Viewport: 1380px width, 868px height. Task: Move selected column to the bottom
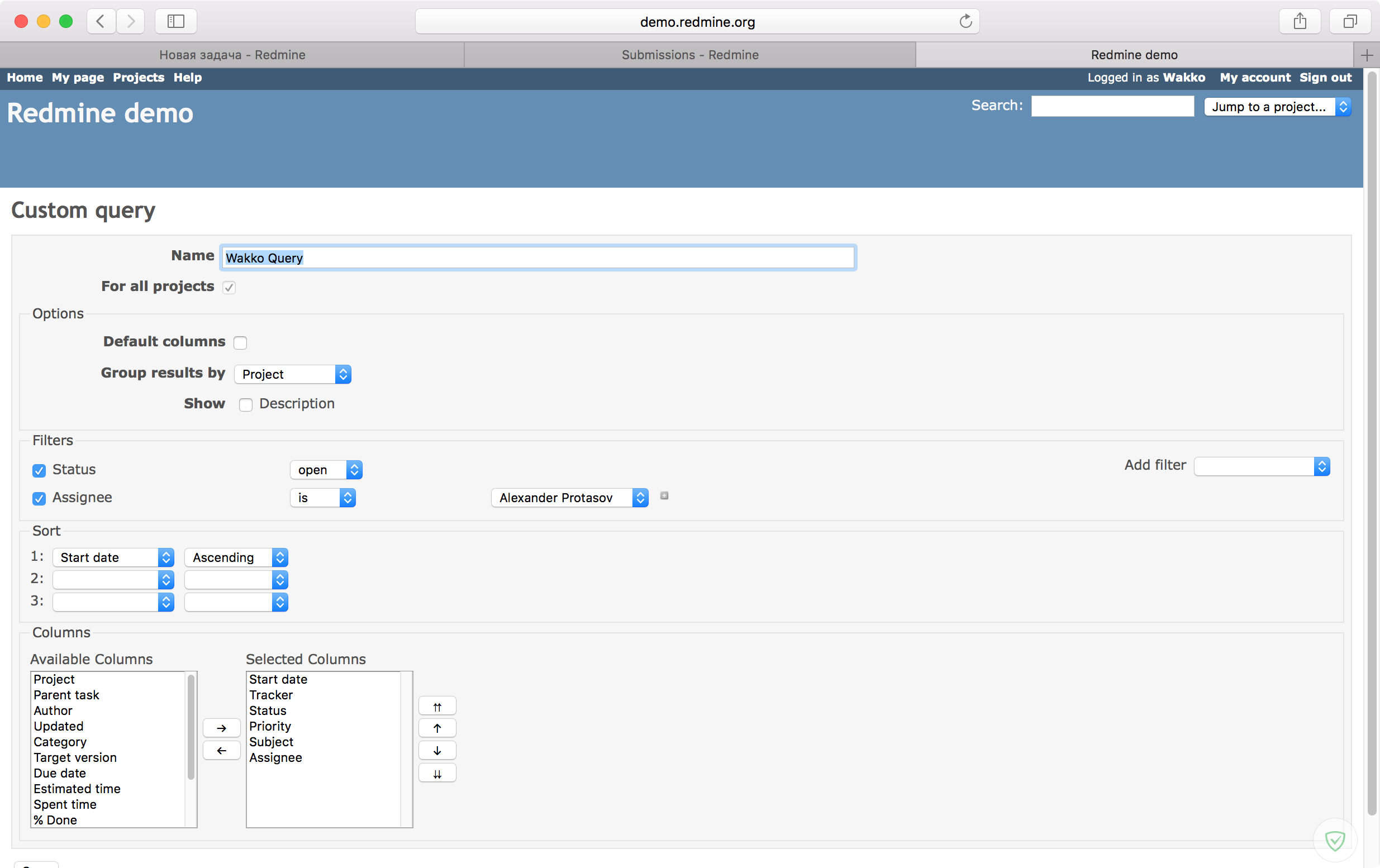437,773
